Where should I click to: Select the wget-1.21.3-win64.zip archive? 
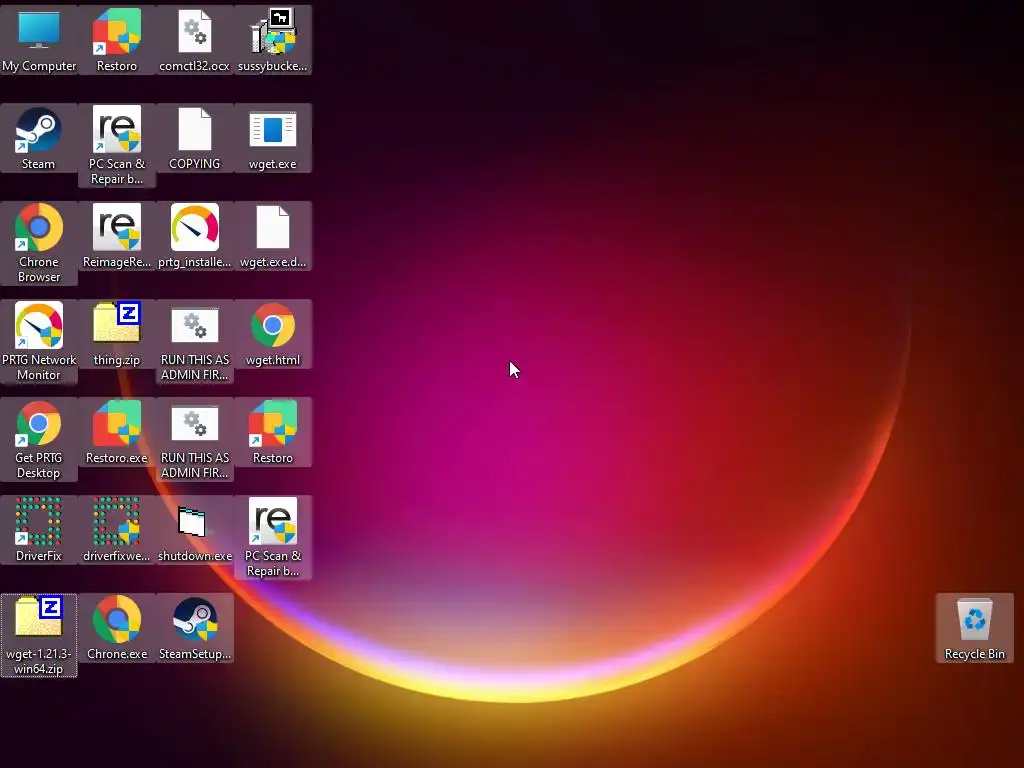[39, 635]
